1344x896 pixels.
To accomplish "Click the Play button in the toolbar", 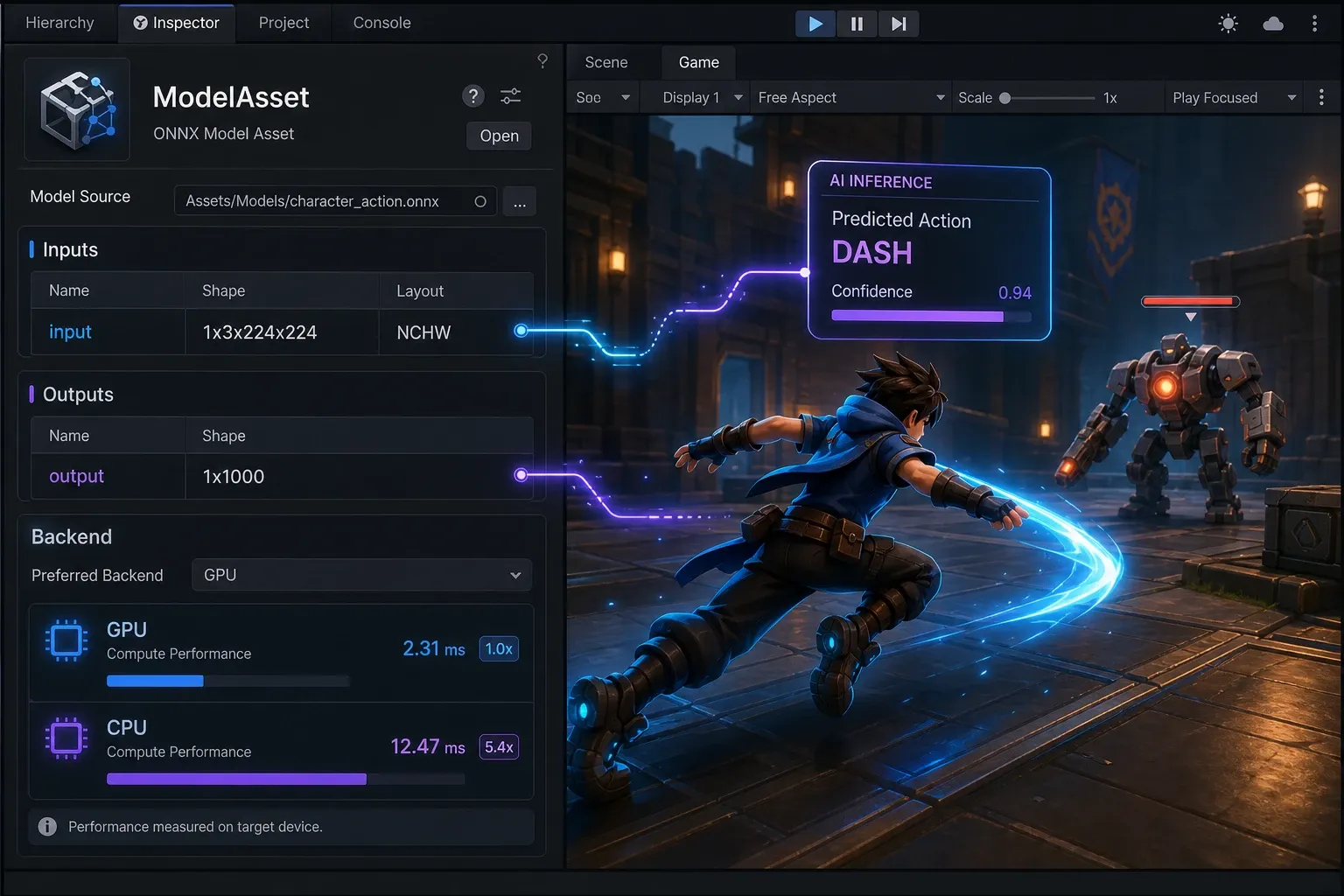I will click(x=815, y=24).
